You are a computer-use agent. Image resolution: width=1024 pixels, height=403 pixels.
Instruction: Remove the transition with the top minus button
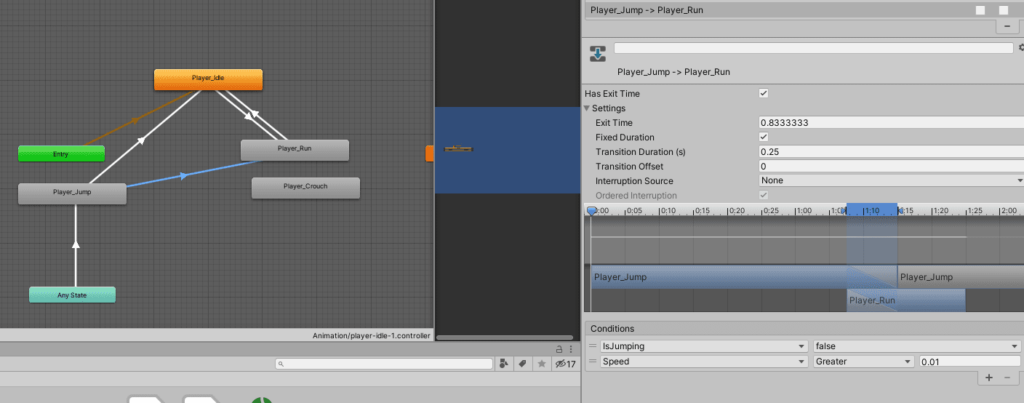point(1006,26)
